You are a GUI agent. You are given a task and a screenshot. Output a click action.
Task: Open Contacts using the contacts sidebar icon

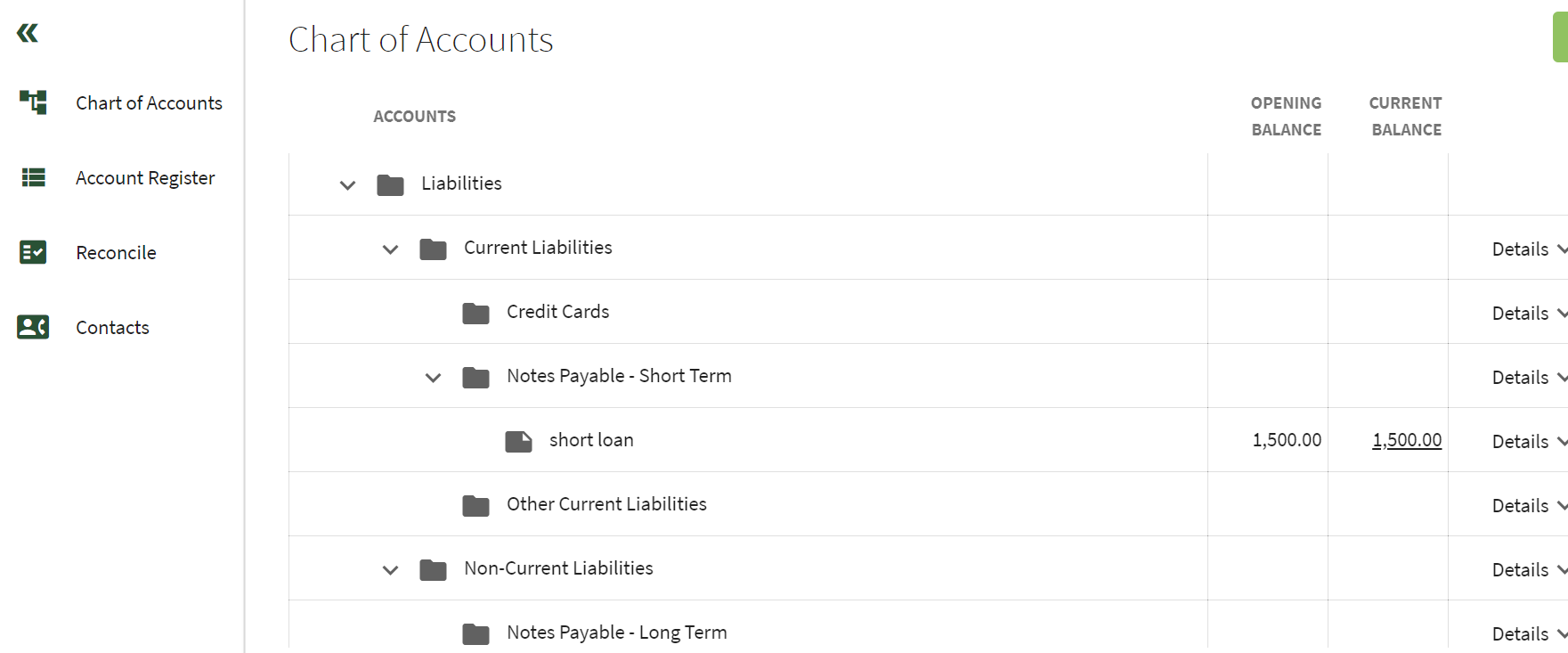[x=32, y=327]
